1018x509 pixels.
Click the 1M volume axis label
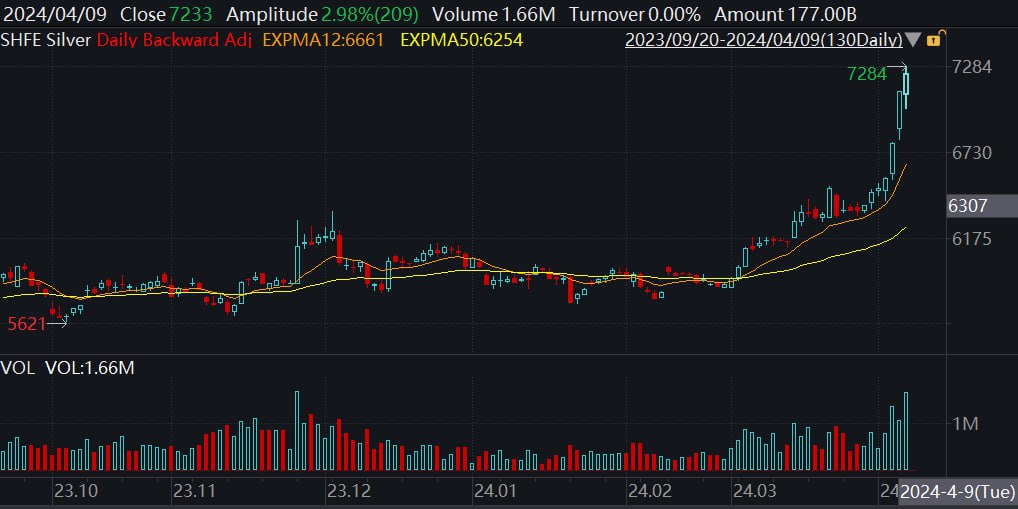point(965,424)
